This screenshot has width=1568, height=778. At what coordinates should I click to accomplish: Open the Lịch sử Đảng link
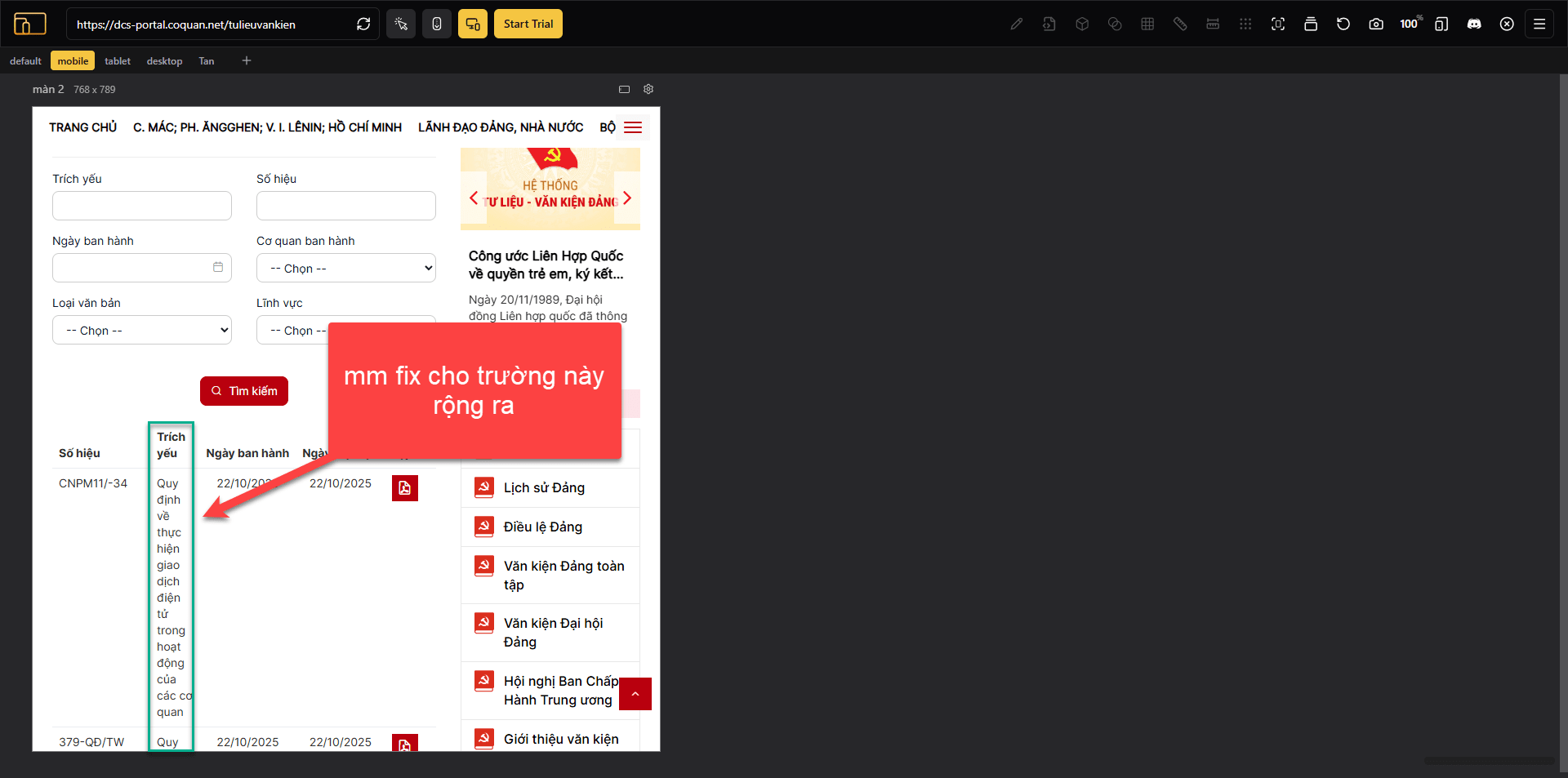pos(544,487)
